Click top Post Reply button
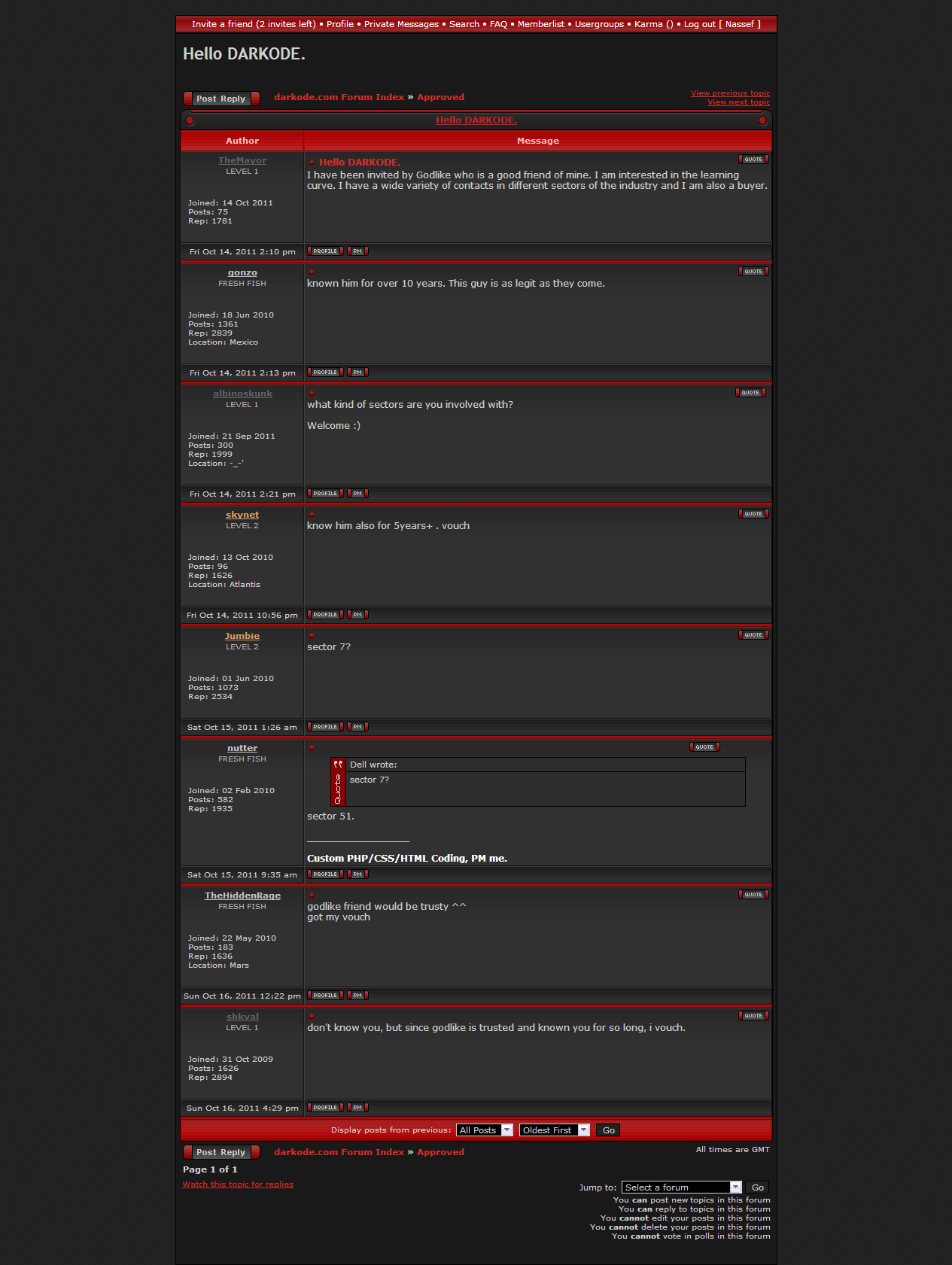Image resolution: width=952 pixels, height=1265 pixels. [x=221, y=99]
